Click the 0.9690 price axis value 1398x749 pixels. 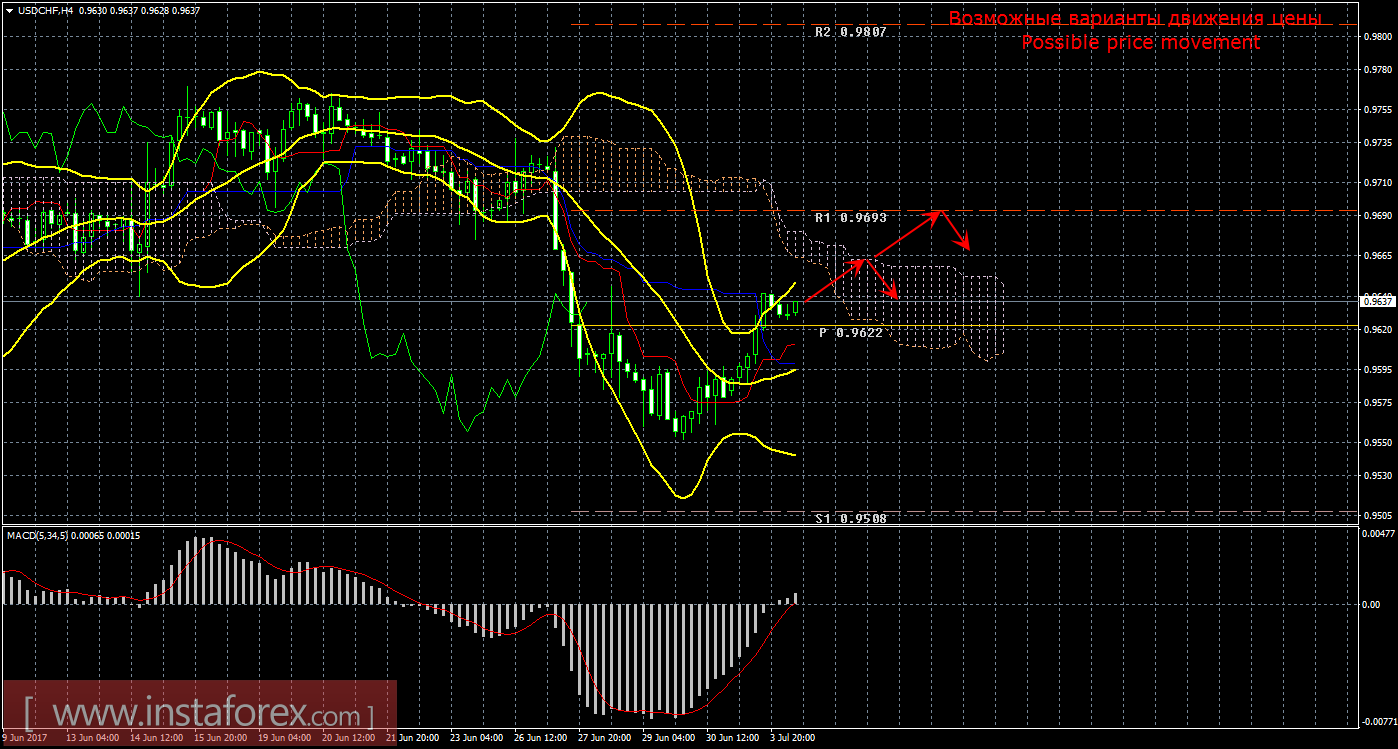[1378, 217]
